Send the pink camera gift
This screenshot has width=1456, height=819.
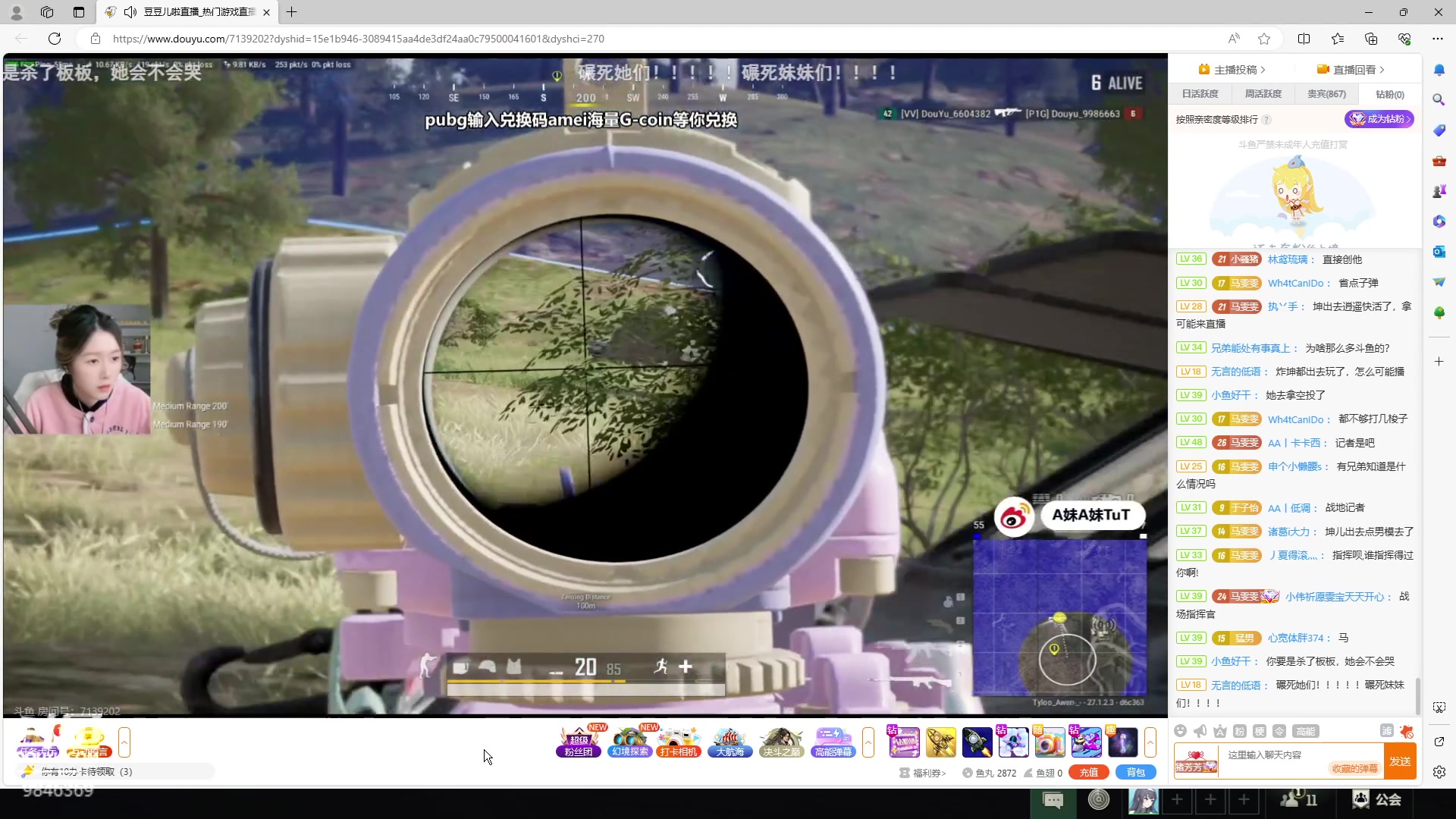tap(1050, 742)
